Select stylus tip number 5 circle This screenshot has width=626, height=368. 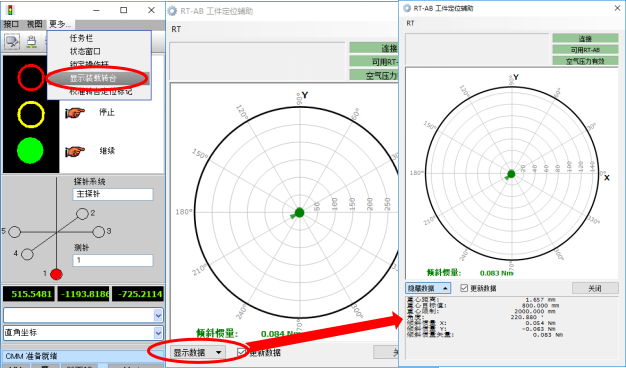[15, 232]
